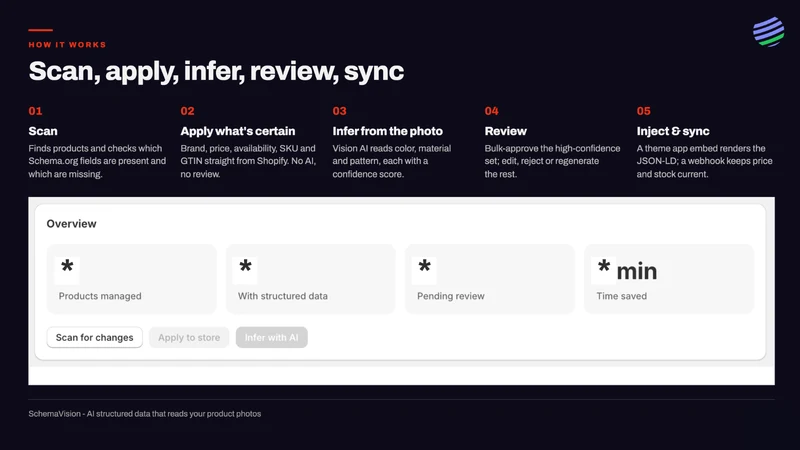The image size is (800, 450).
Task: Click the 'Apply what's certain' heading
Action: (238, 131)
